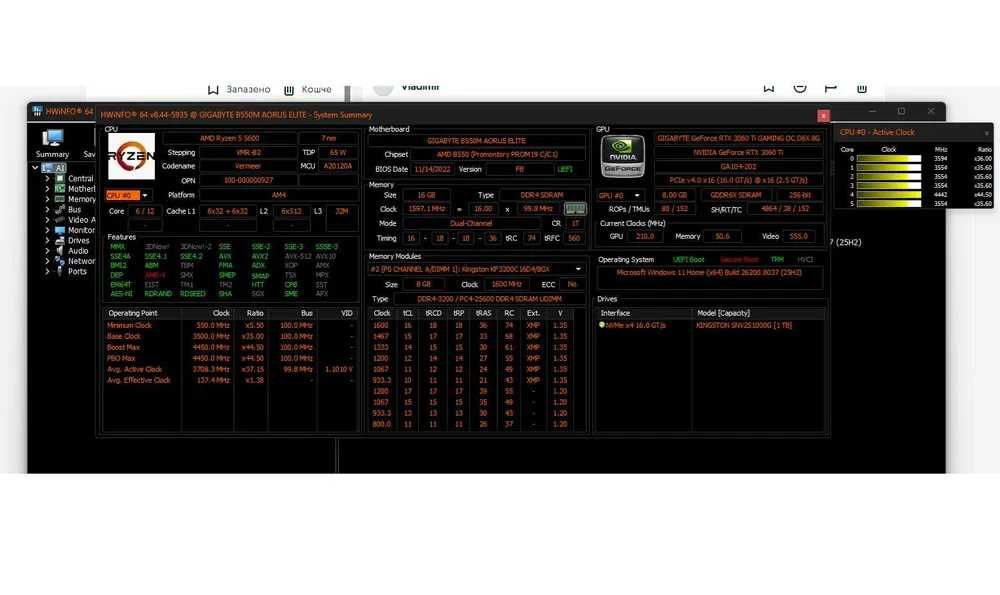Expand the Video Adapter node

(x=47, y=220)
